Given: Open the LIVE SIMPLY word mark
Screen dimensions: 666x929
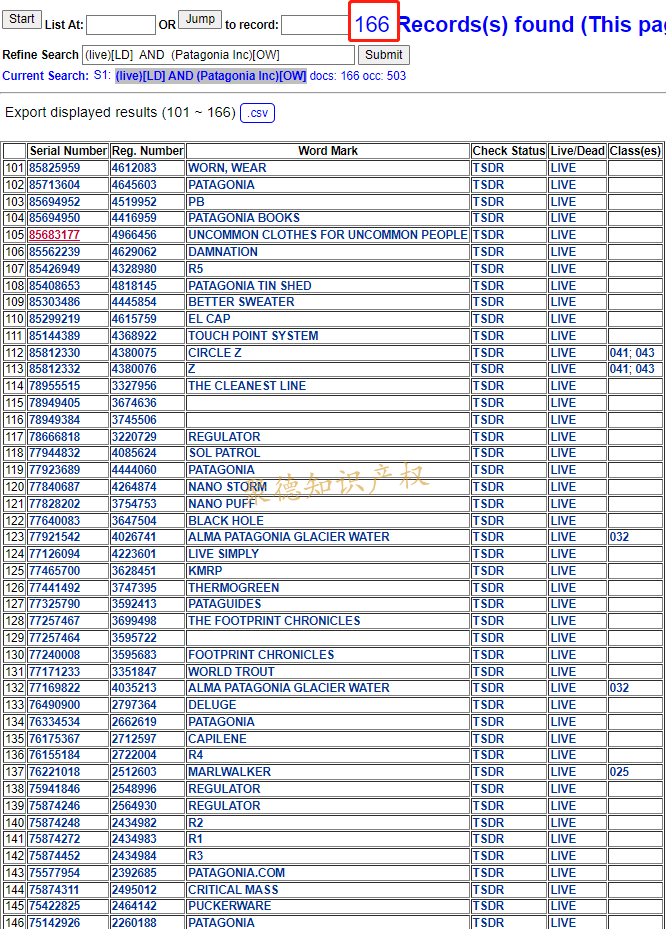Looking at the screenshot, I should click(x=223, y=554).
